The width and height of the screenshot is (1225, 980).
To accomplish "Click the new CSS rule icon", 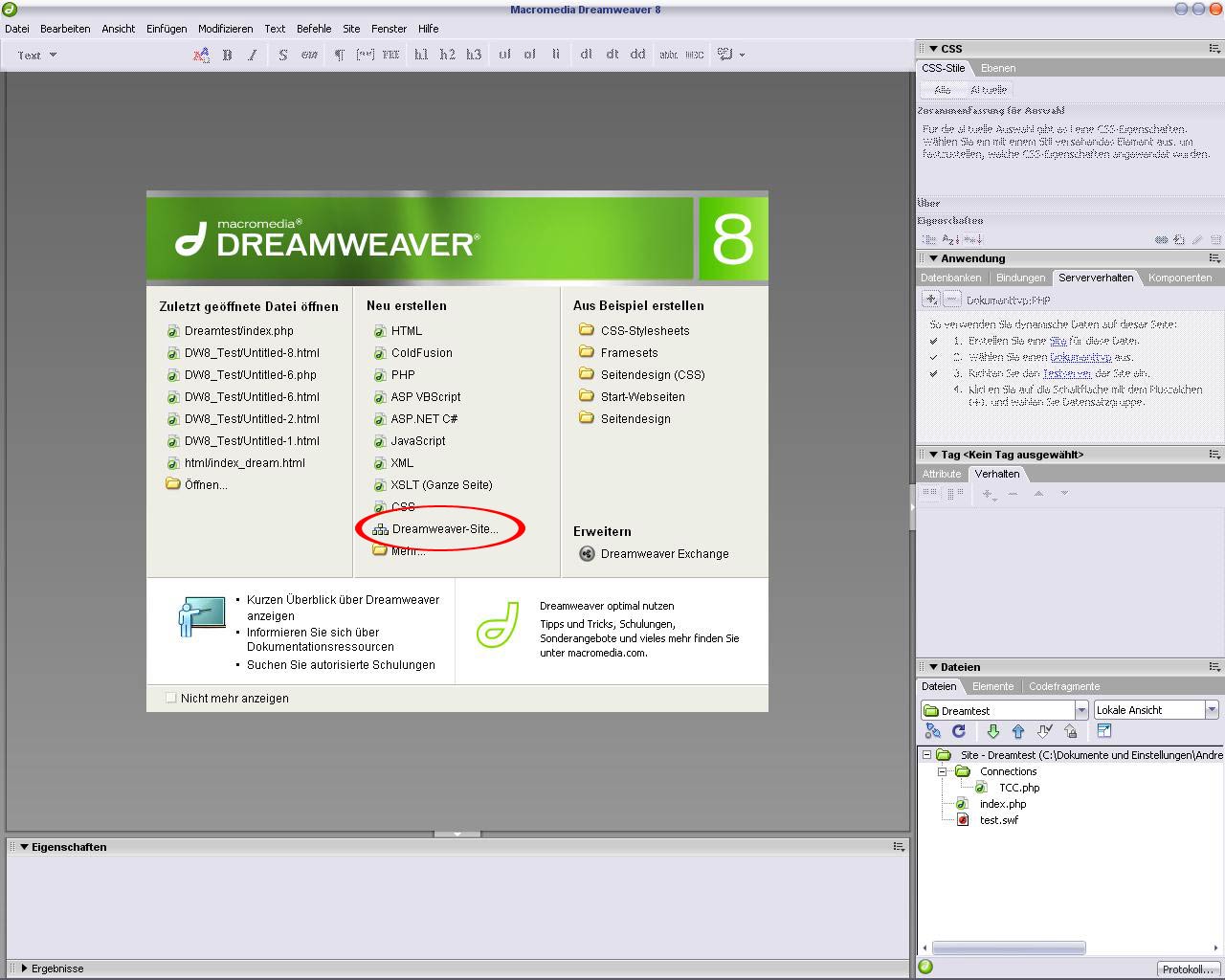I will (x=1179, y=239).
